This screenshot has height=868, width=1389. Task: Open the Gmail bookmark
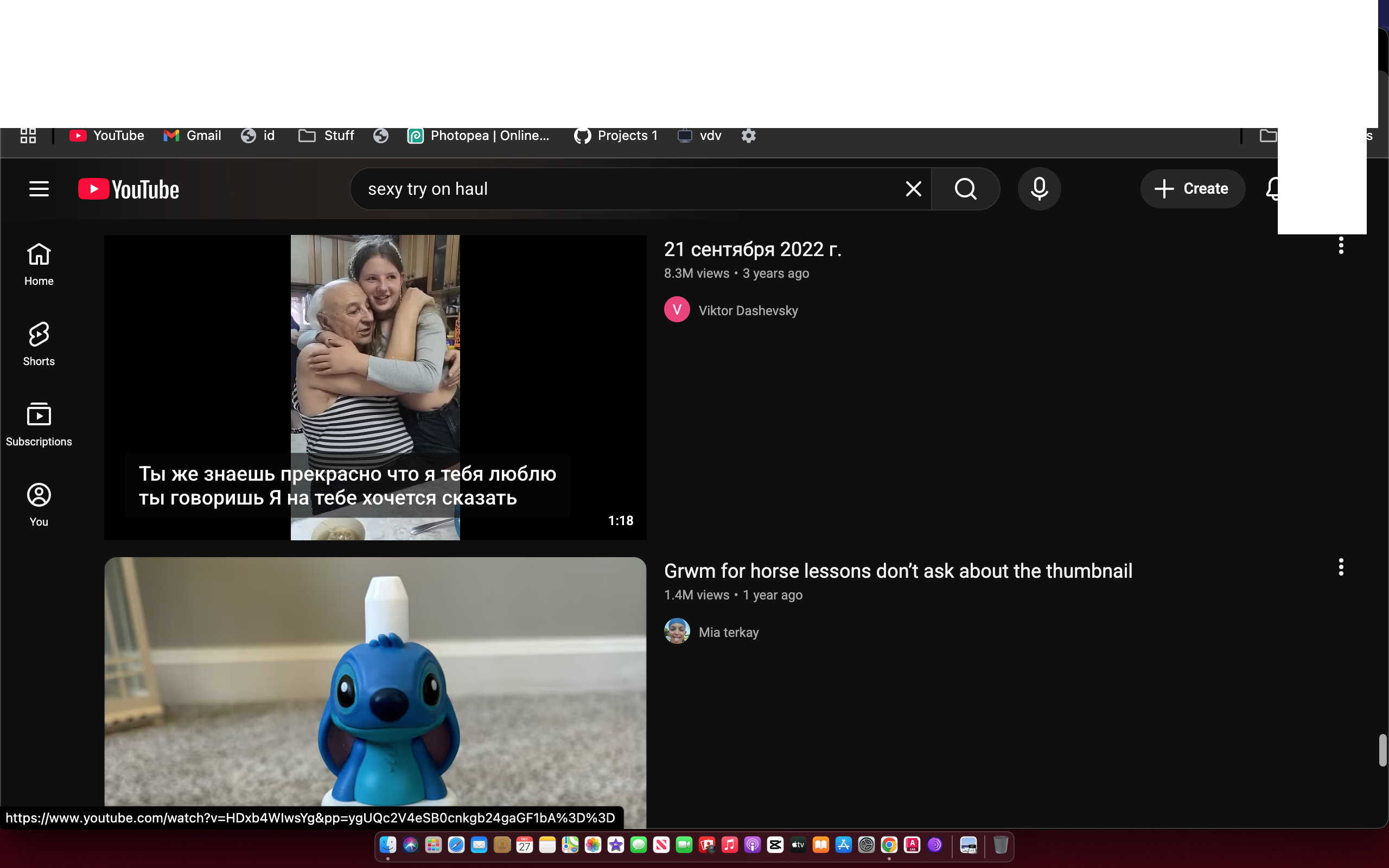pos(192,136)
